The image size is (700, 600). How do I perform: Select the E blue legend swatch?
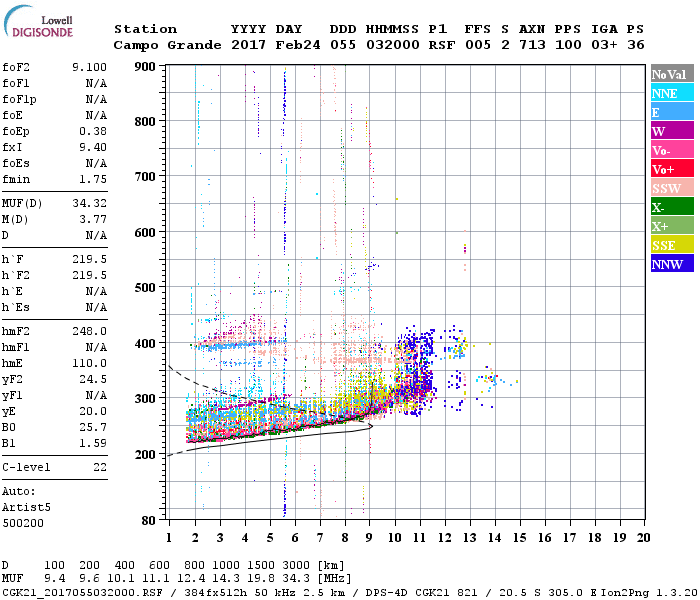click(672, 112)
